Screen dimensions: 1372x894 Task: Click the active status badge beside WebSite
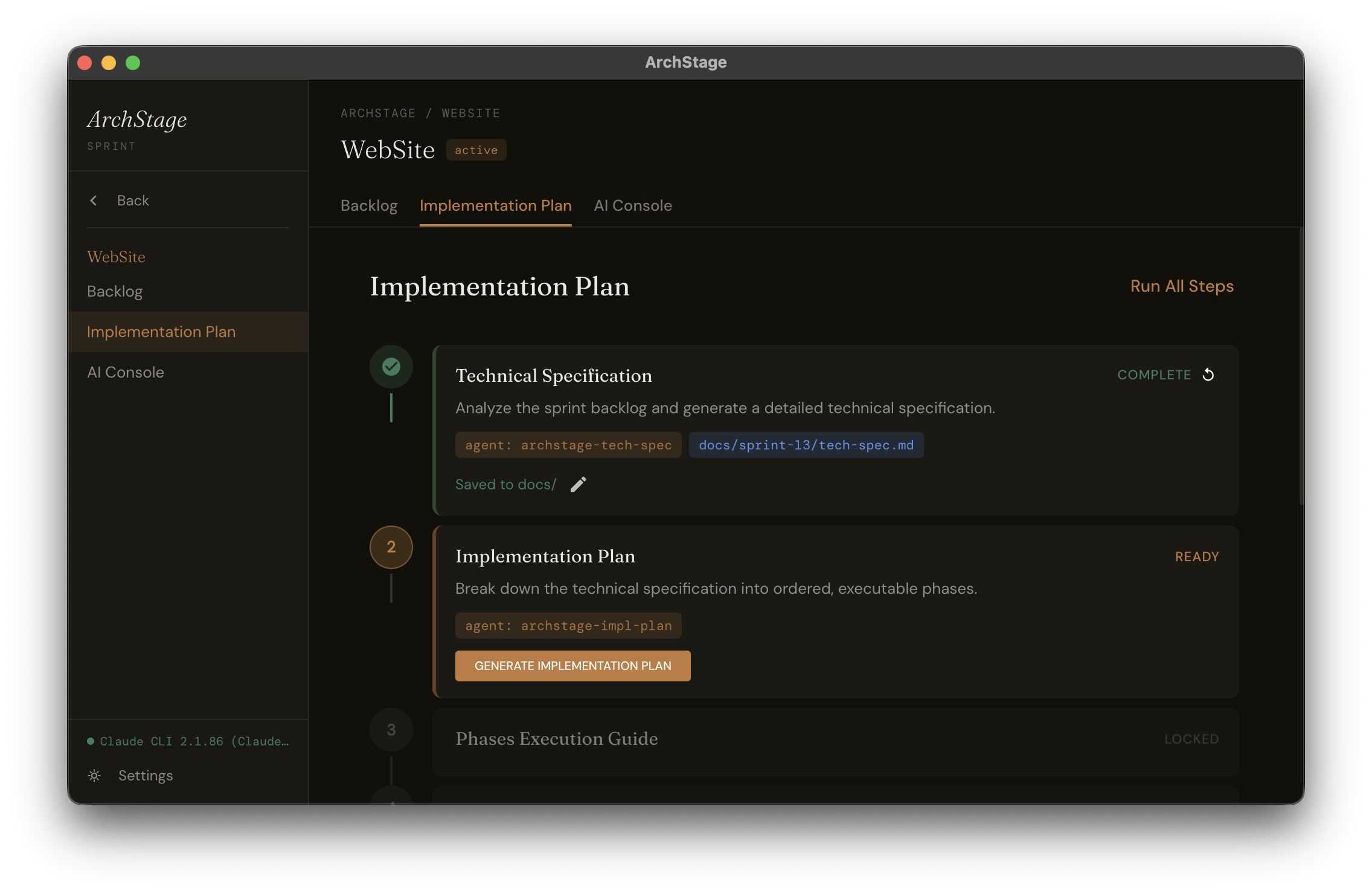(476, 149)
